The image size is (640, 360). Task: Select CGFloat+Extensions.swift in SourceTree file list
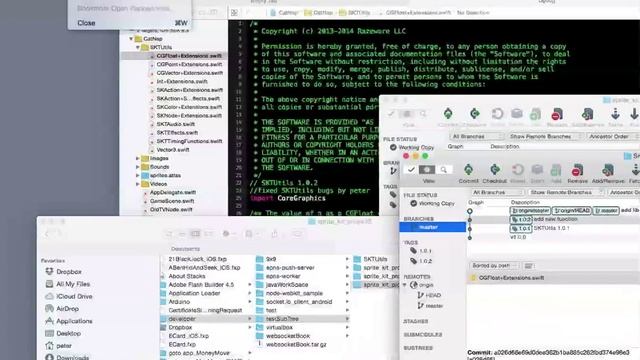tap(553, 278)
